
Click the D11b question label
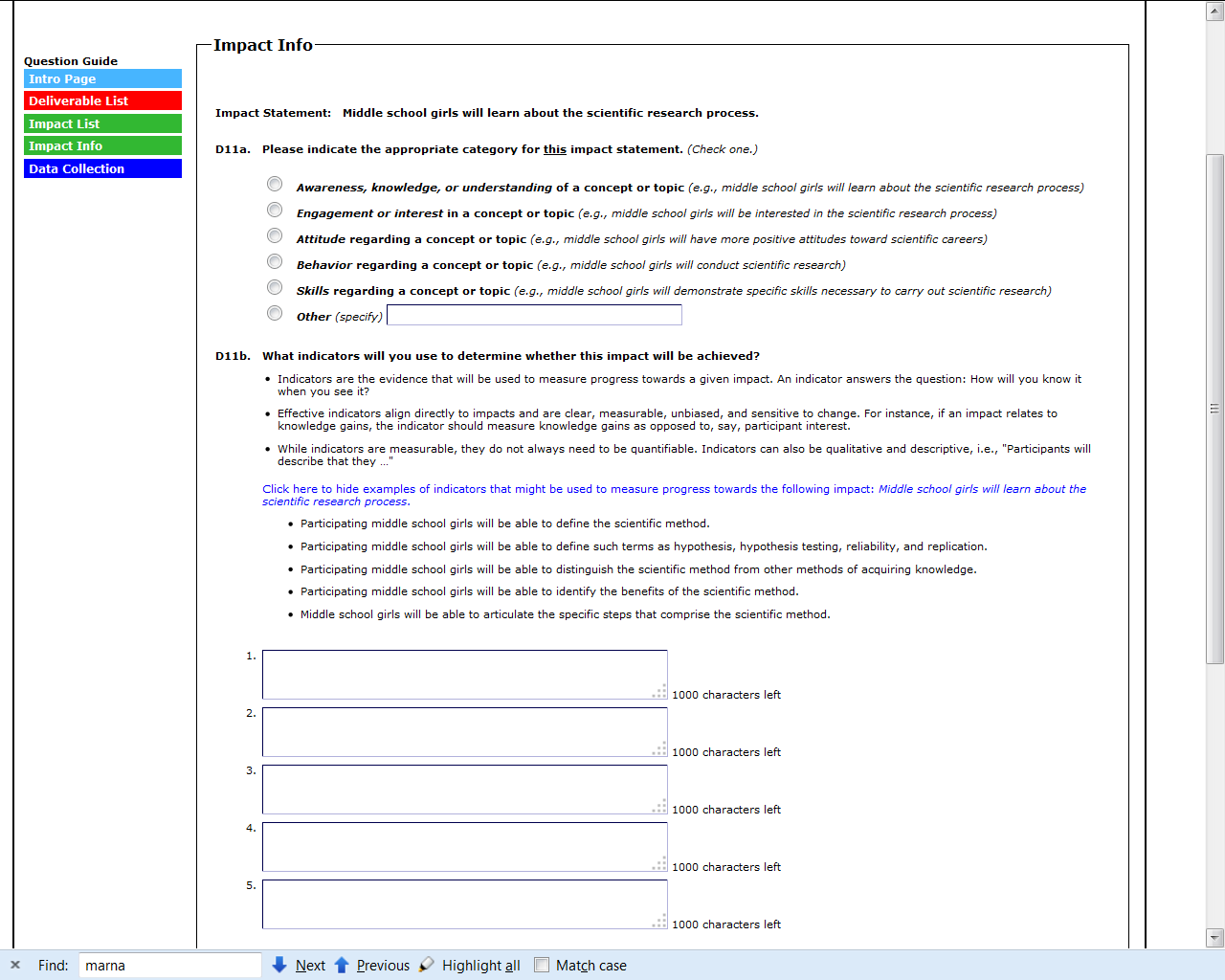[233, 356]
